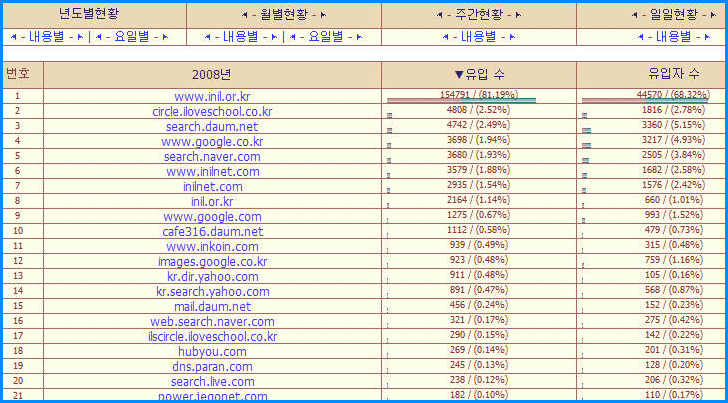Click next arrow beside 주간현황 header
Screen dimensions: 728x403
(518, 15)
